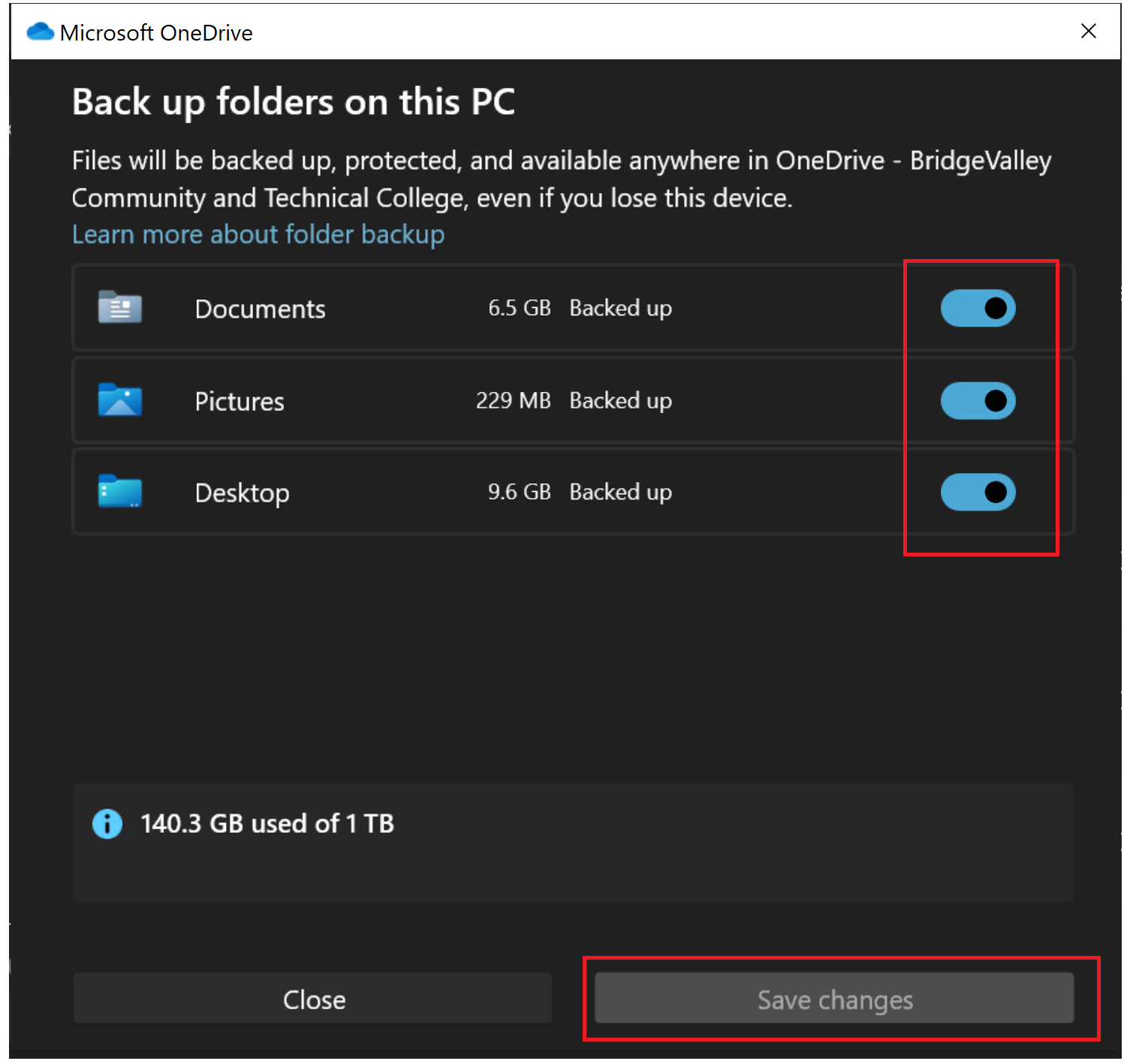Select the Documents folder name text
The width and height of the screenshot is (1130, 1064).
(x=260, y=309)
